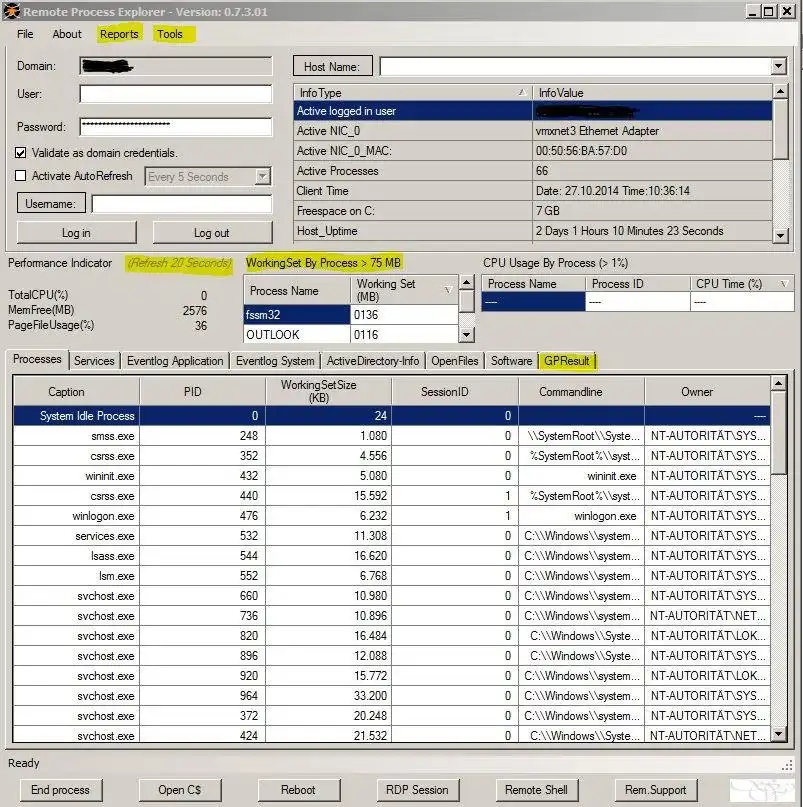Select the Active logged in user row

(533, 111)
